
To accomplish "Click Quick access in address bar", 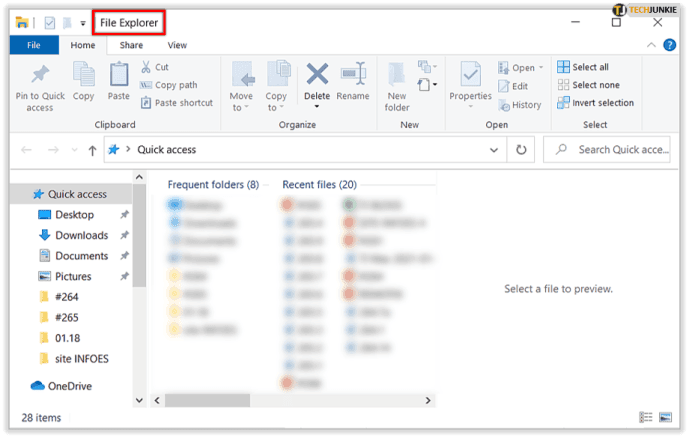I will pos(167,150).
